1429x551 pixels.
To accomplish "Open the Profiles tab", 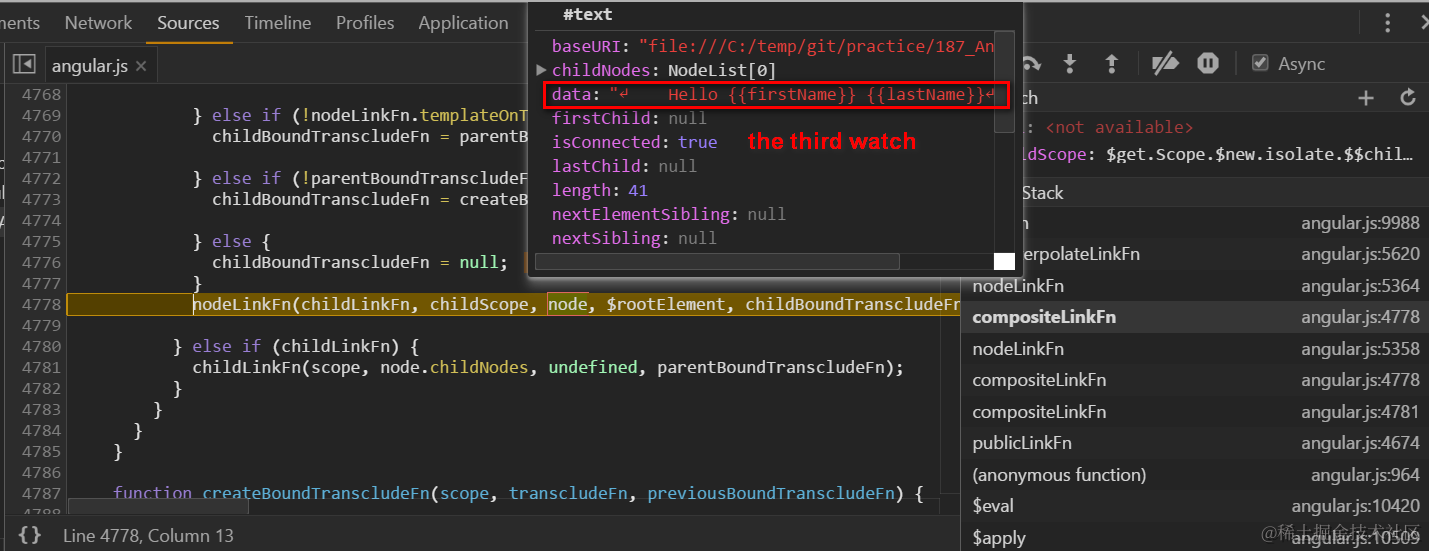I will 365,22.
